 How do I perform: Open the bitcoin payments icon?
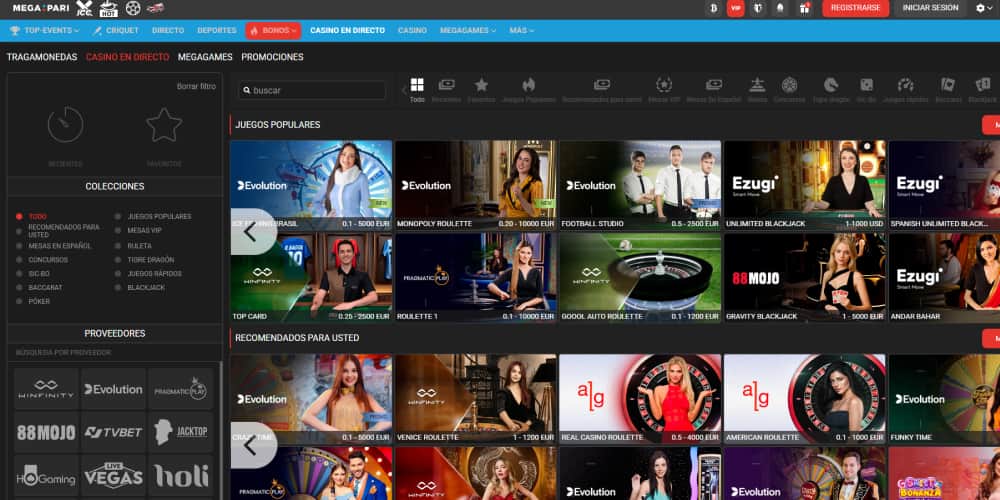[x=714, y=8]
